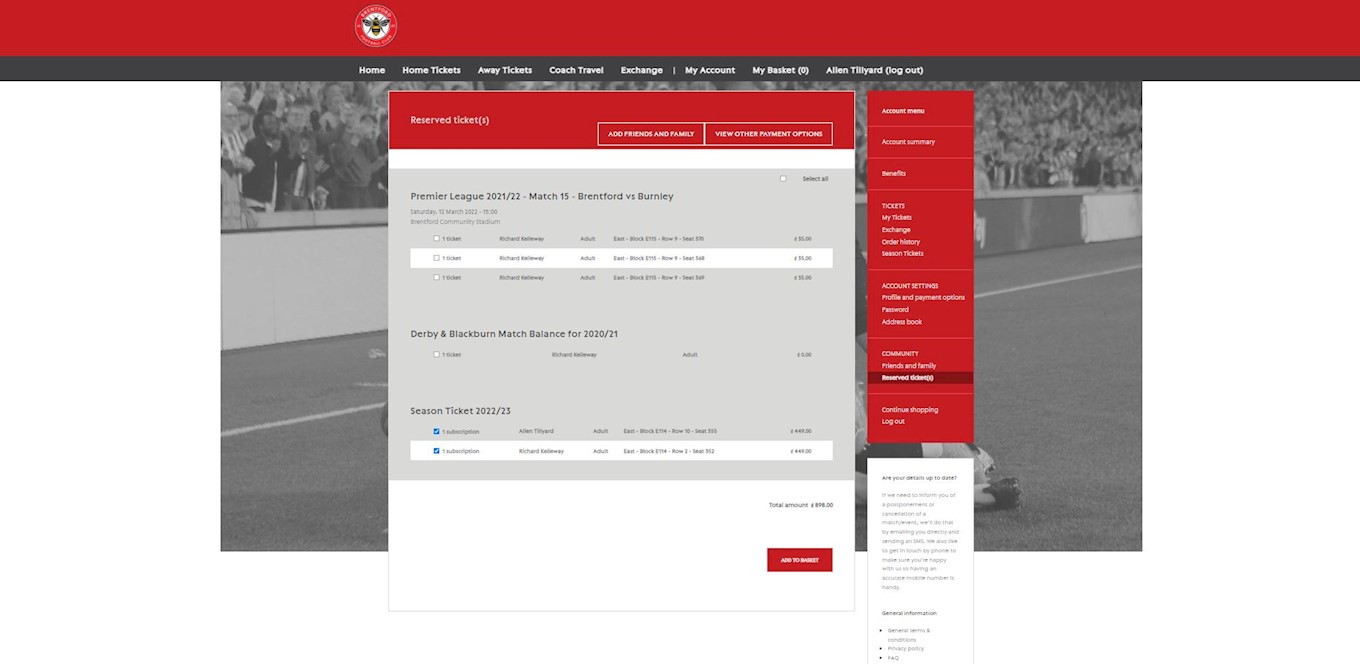Image resolution: width=1360 pixels, height=664 pixels.
Task: Open the Password settings link
Action: click(x=895, y=310)
